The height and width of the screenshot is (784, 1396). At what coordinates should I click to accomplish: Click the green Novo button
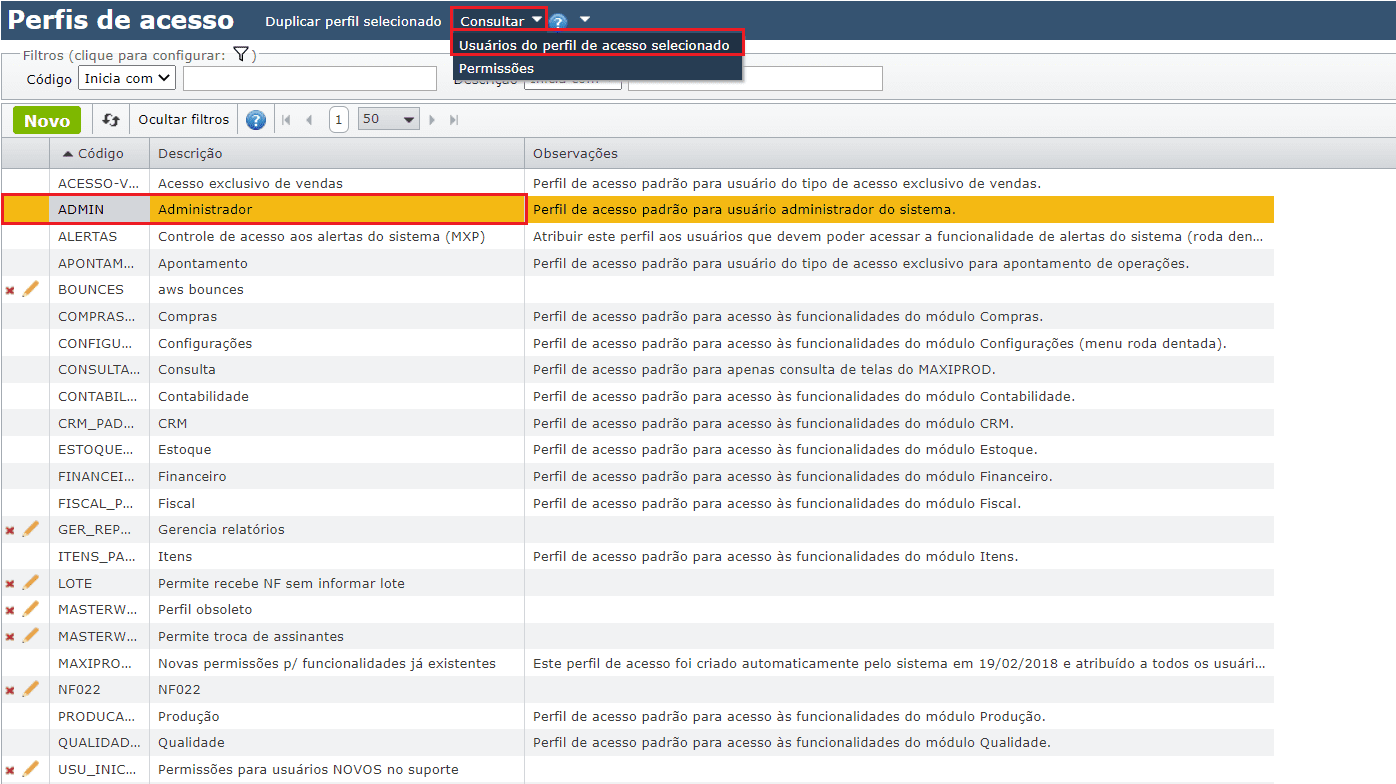[x=47, y=120]
